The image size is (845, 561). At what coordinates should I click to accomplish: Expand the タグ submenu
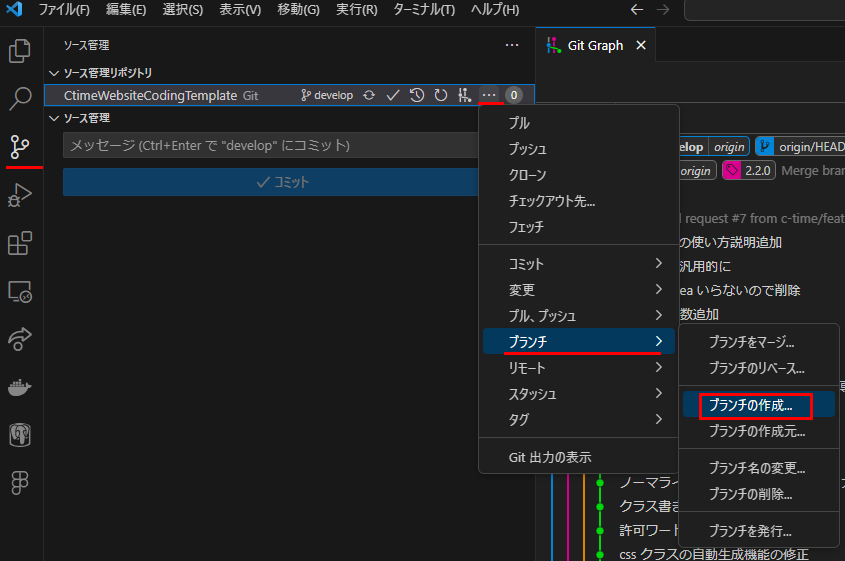click(578, 419)
